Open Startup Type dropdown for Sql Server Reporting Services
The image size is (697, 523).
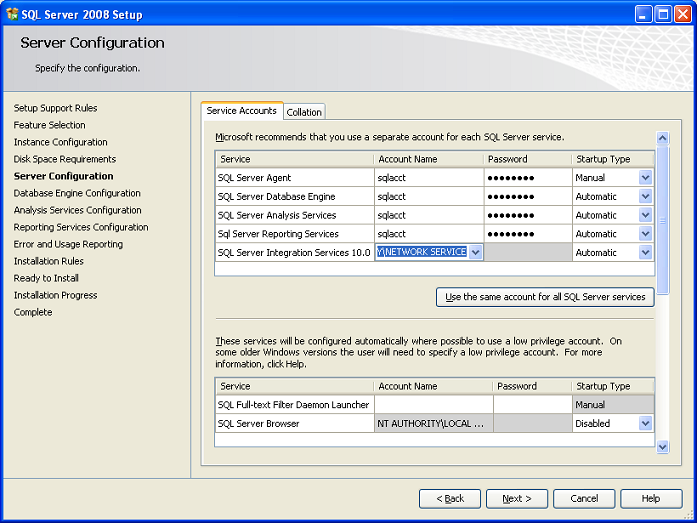tap(645, 234)
